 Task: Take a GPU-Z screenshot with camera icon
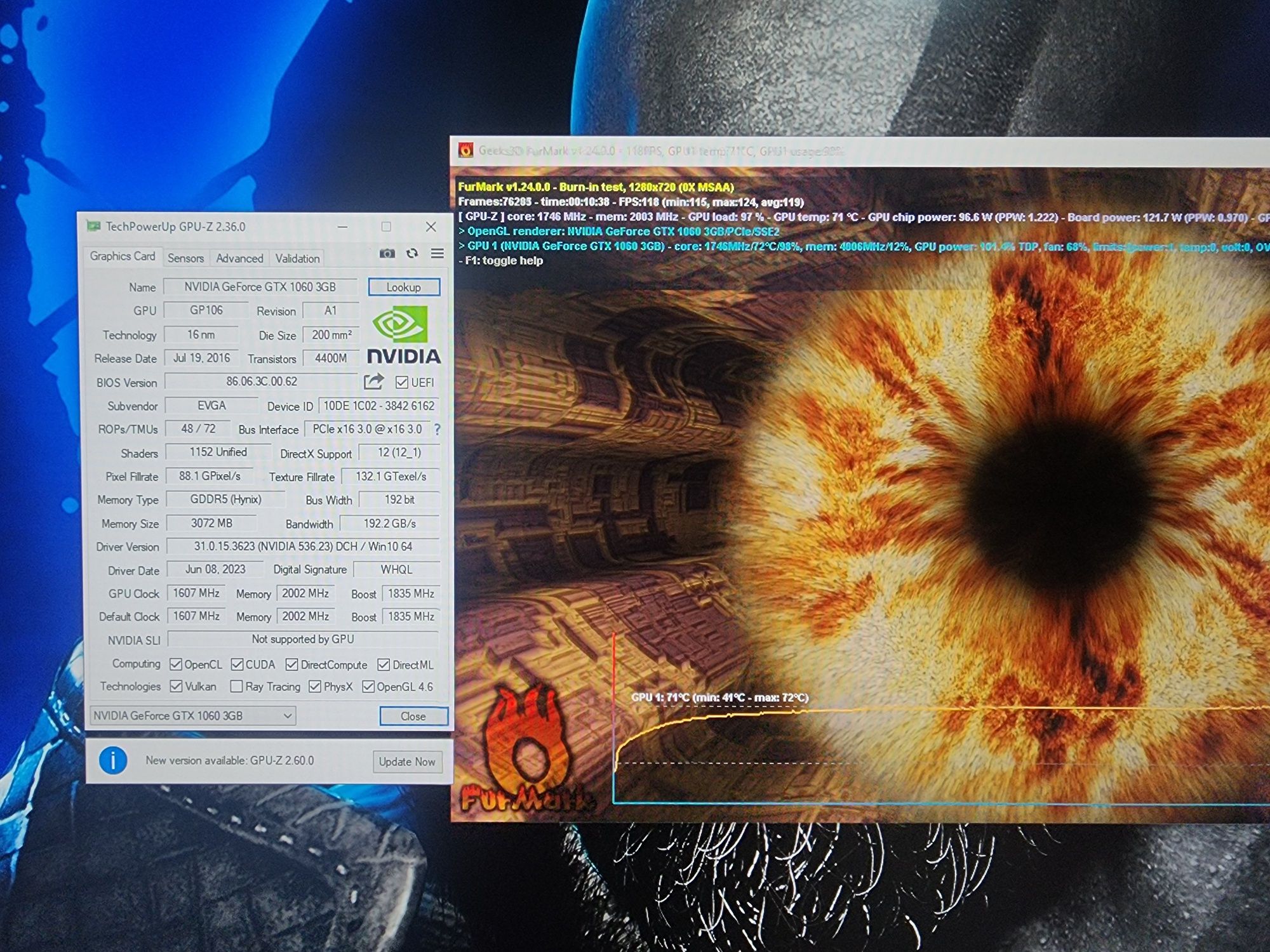tap(387, 254)
